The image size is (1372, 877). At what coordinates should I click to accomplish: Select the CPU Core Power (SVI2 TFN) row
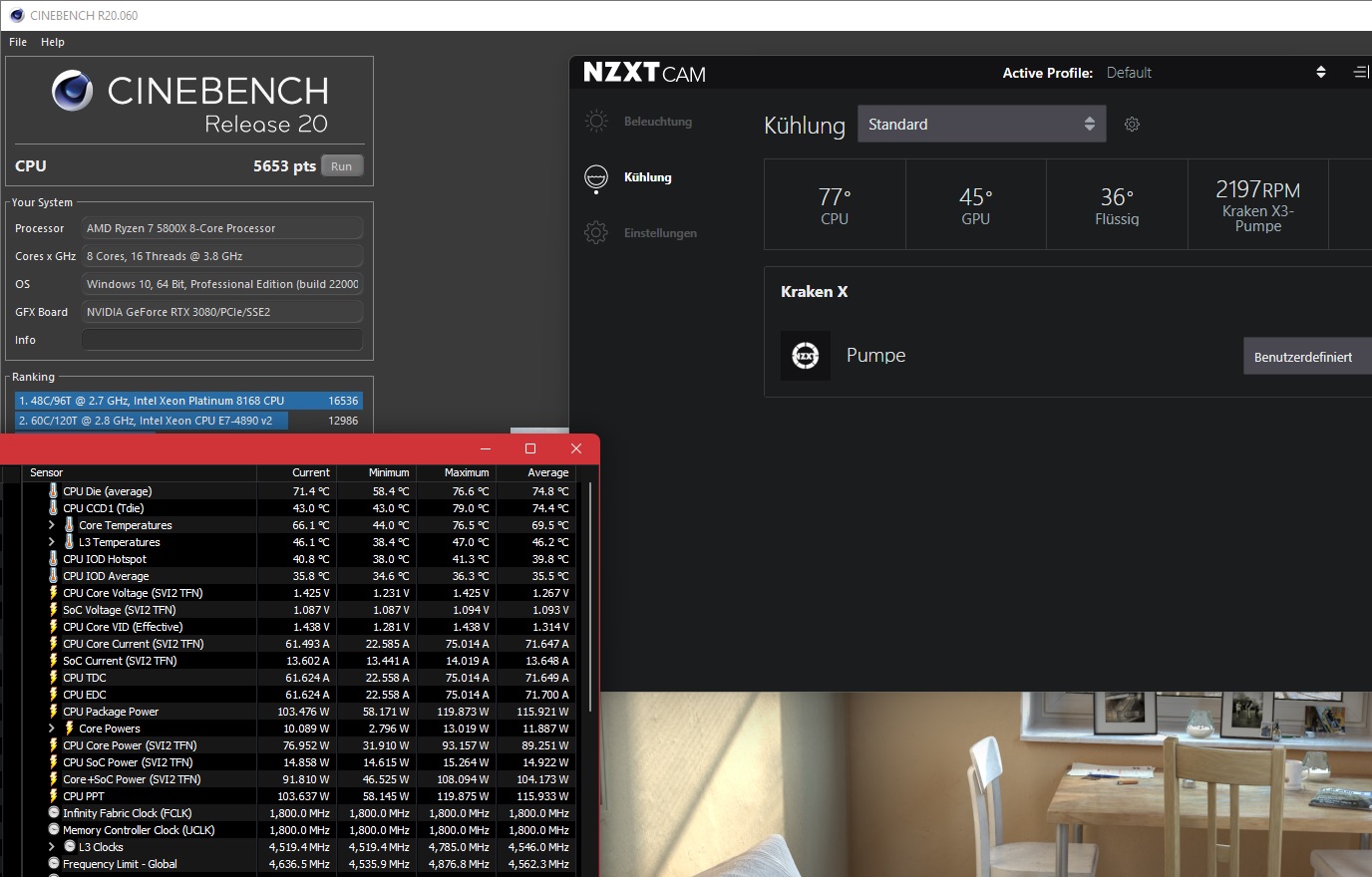[299, 745]
